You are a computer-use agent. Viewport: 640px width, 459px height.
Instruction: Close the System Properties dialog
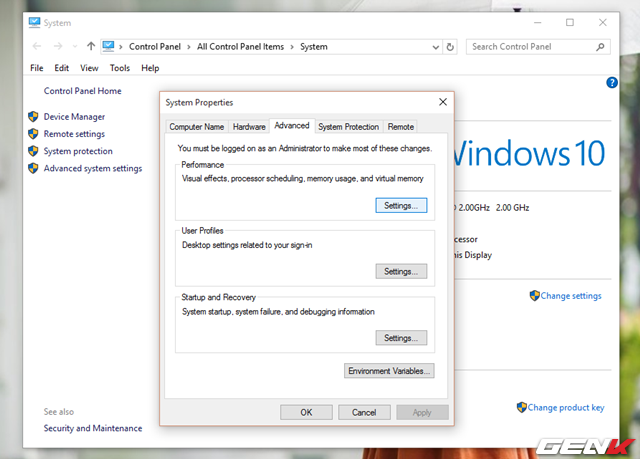443,102
